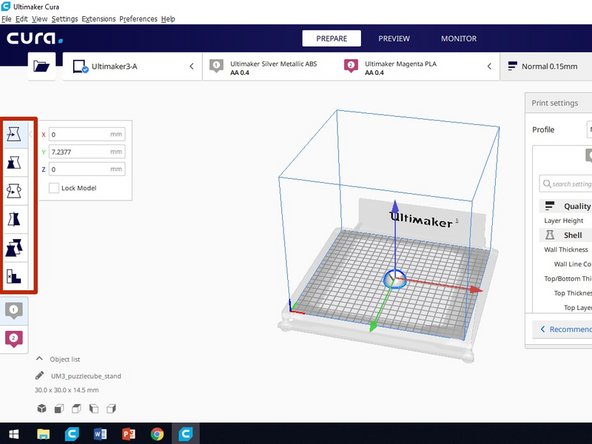
Task: Open the Normal 0.15mm print settings dropdown
Action: [546, 66]
